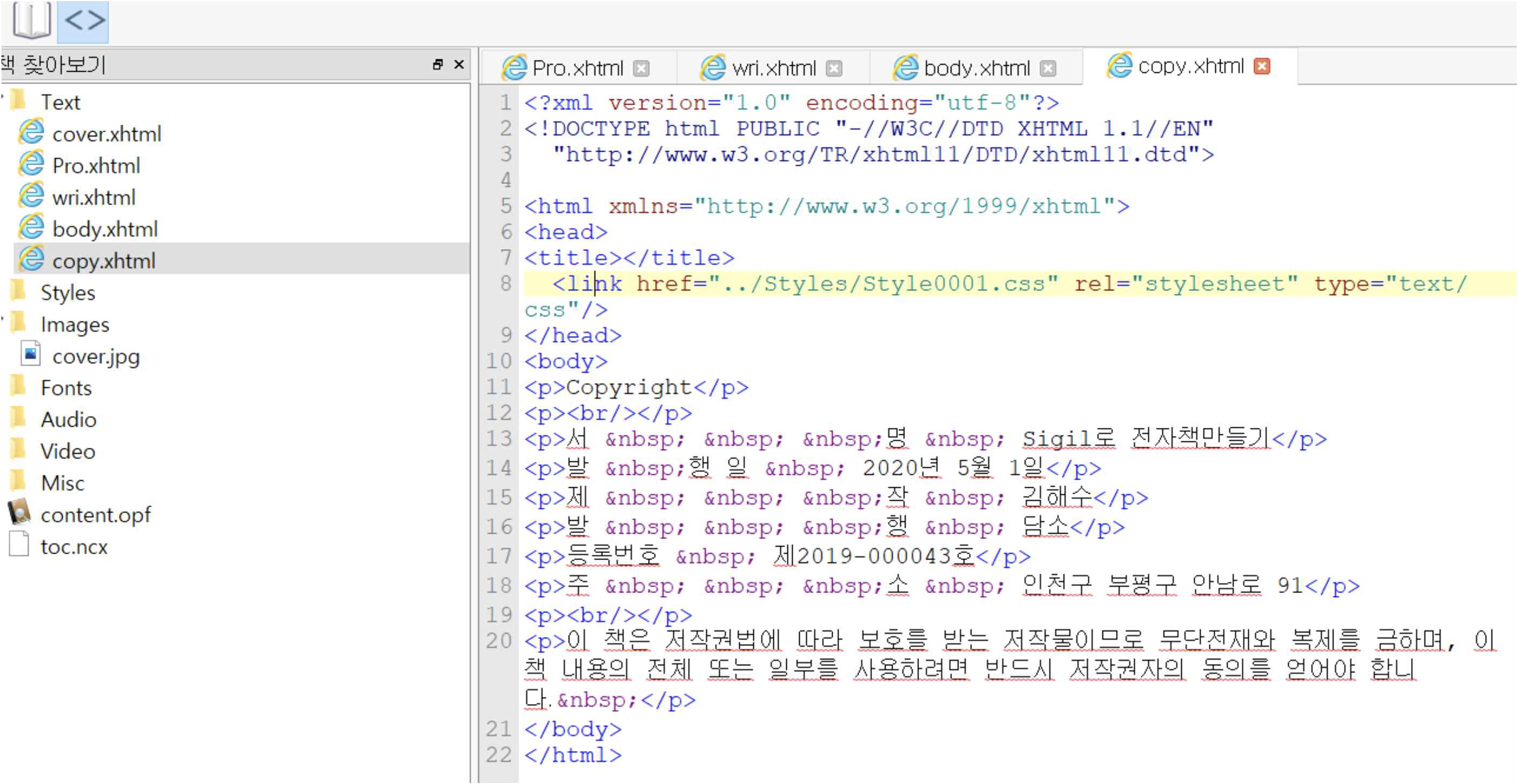The image size is (1518, 784).
Task: Close the body.xhtml tab
Action: point(1048,69)
